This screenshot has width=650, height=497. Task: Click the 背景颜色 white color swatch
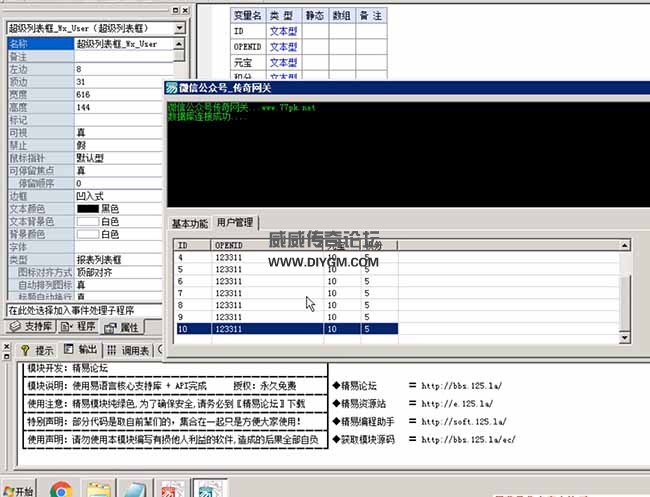coord(88,234)
